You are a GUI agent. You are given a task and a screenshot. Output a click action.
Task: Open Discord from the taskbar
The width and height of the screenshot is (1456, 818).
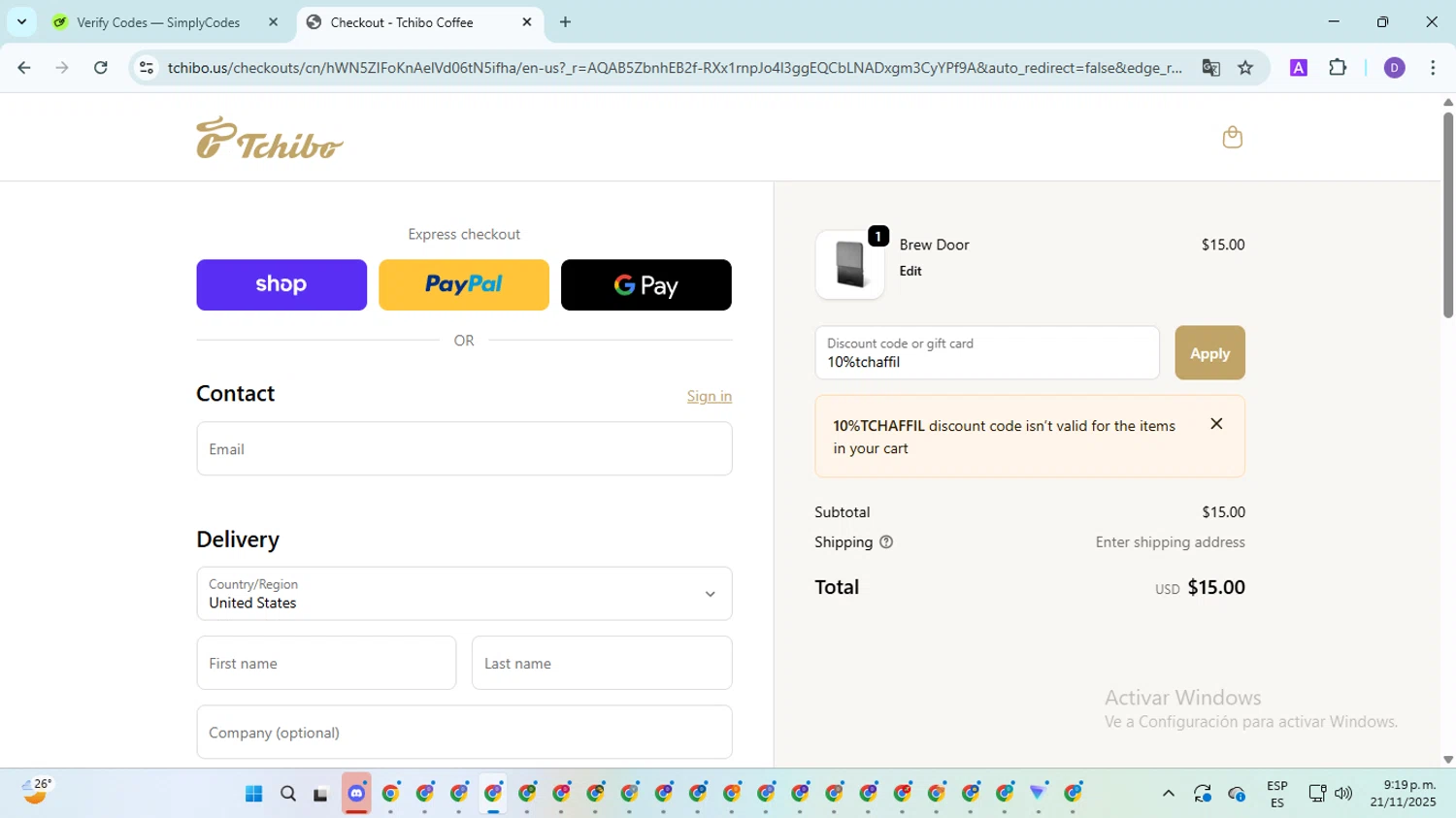pyautogui.click(x=356, y=794)
